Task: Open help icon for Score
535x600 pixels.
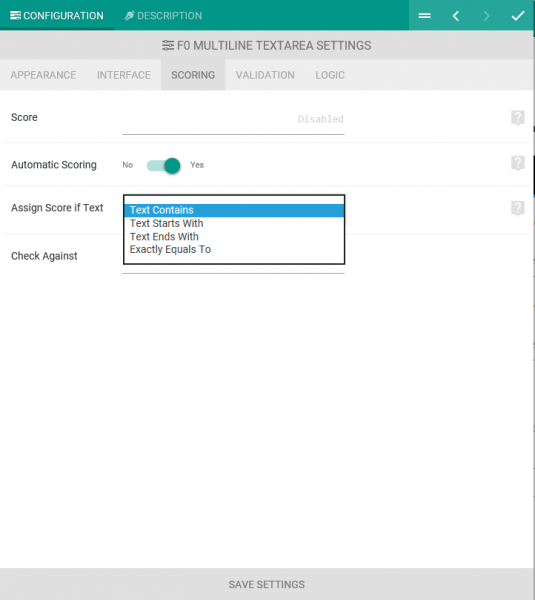Action: pos(517,118)
